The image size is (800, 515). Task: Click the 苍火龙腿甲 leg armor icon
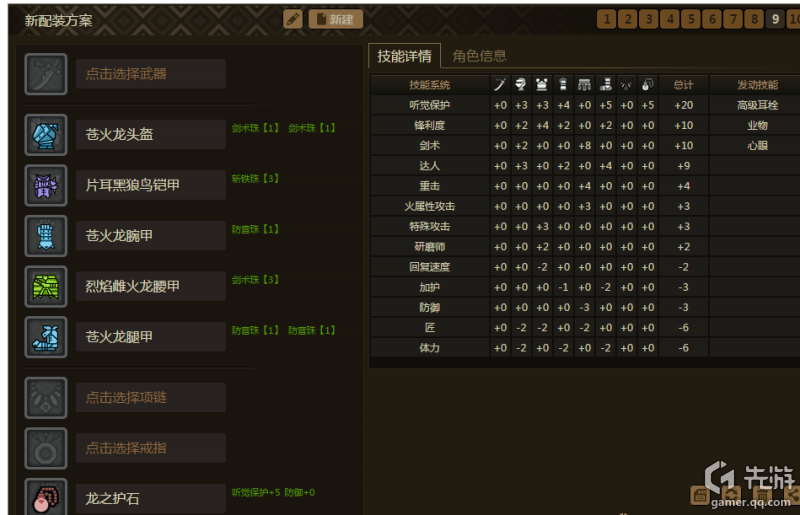coord(46,338)
